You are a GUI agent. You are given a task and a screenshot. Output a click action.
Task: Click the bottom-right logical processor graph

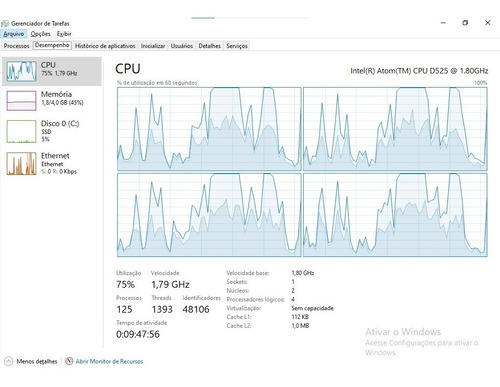(395, 215)
